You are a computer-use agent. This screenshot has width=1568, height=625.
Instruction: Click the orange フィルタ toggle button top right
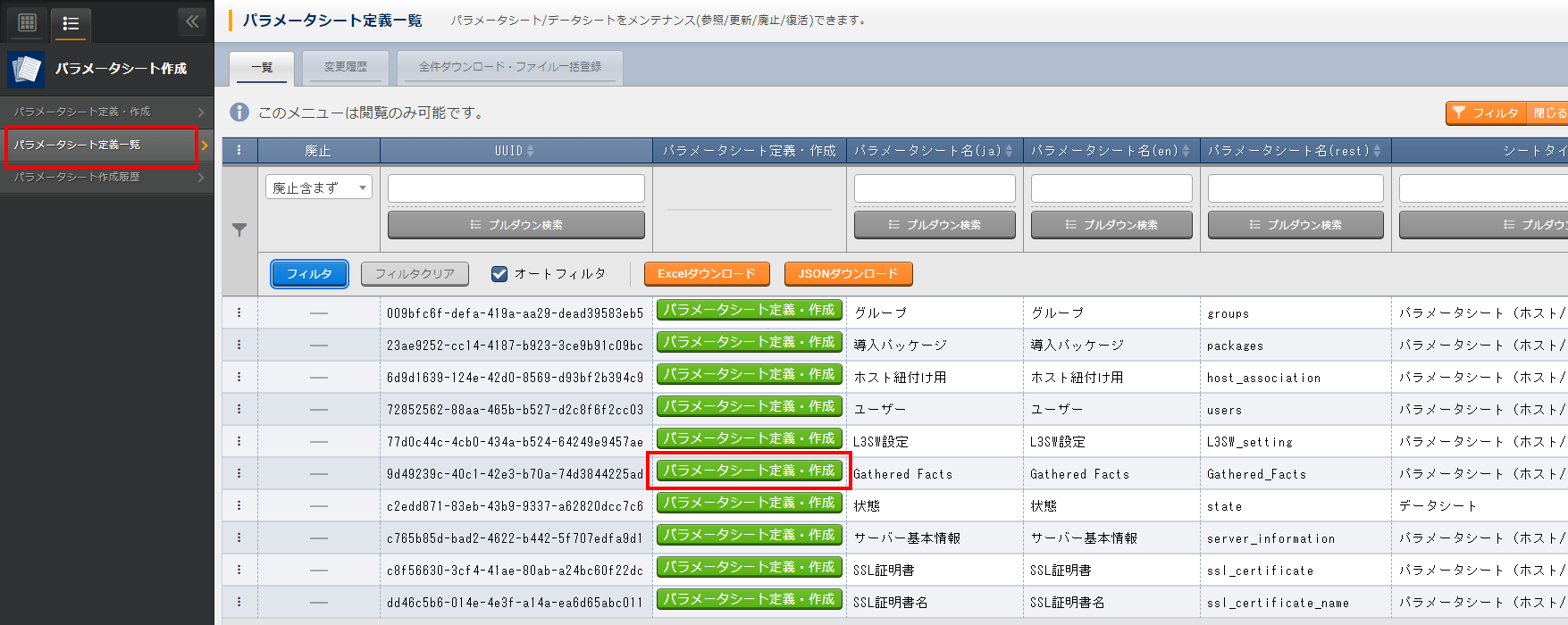1487,113
